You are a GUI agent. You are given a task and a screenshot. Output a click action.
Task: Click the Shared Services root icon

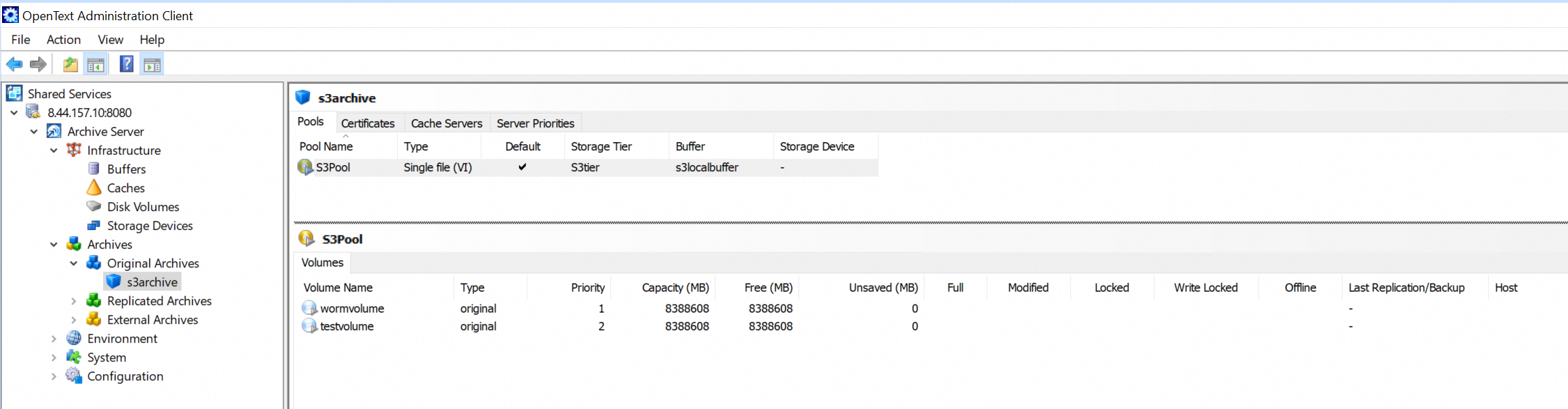[15, 93]
